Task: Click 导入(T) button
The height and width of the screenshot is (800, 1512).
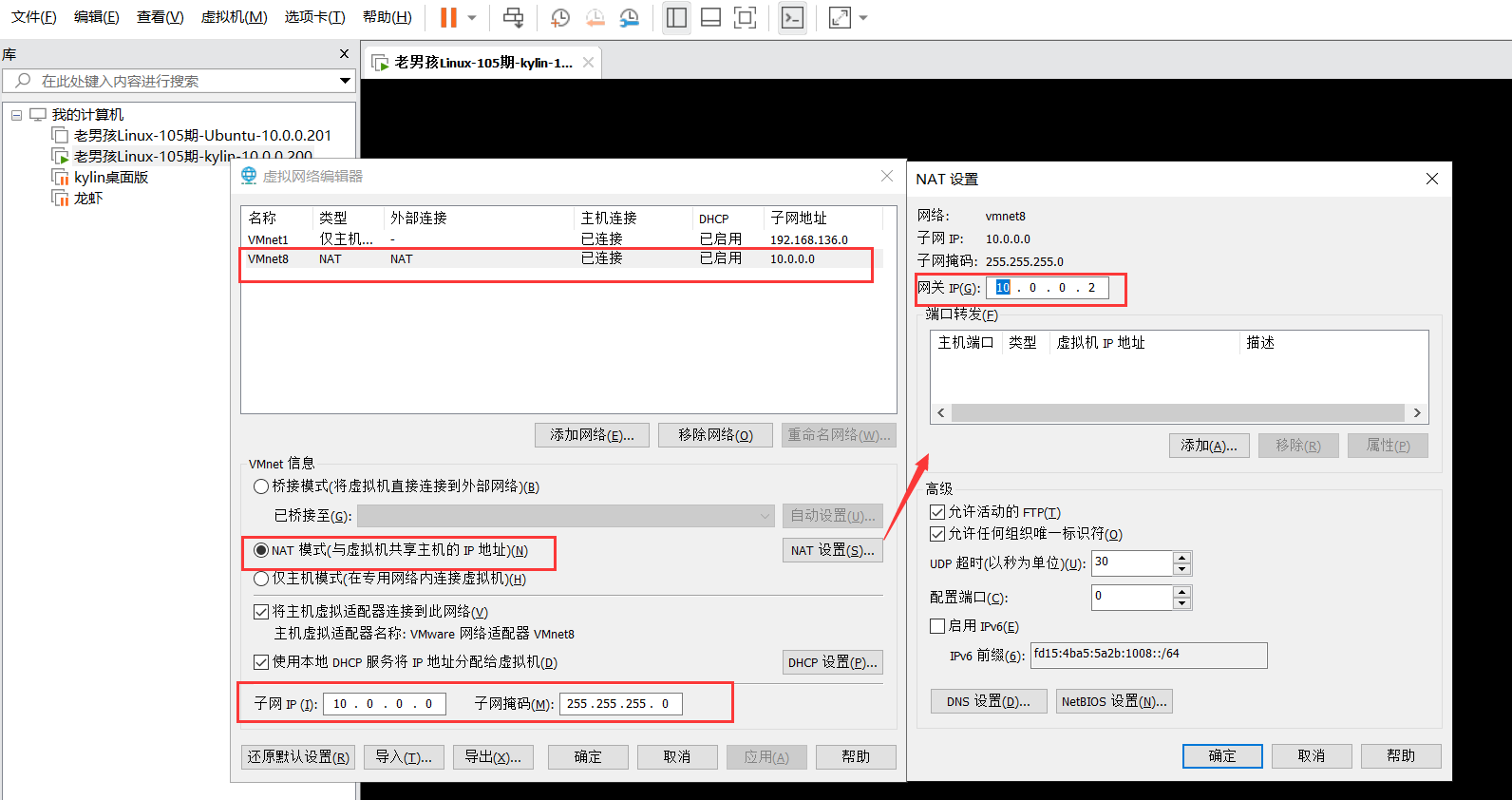Action: [x=404, y=757]
